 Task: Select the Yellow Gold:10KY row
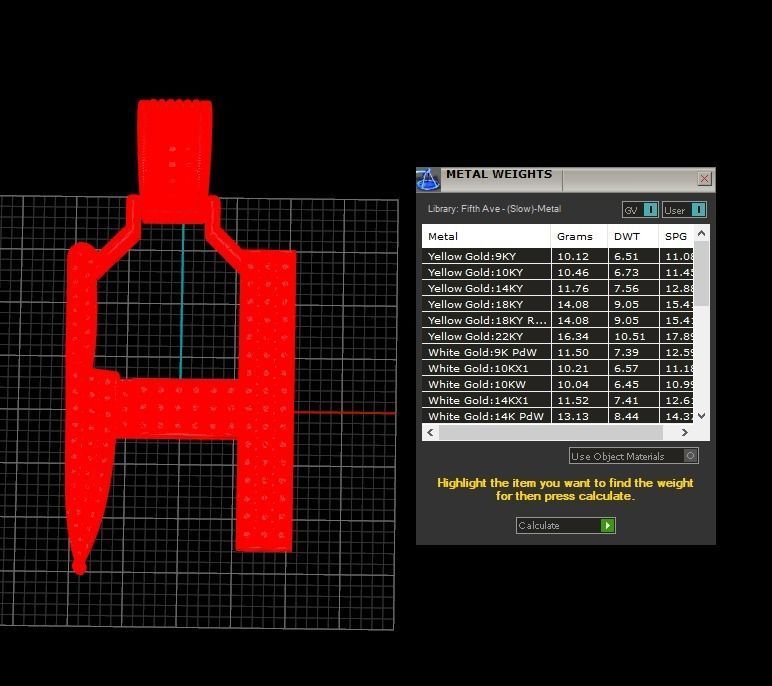(x=557, y=272)
